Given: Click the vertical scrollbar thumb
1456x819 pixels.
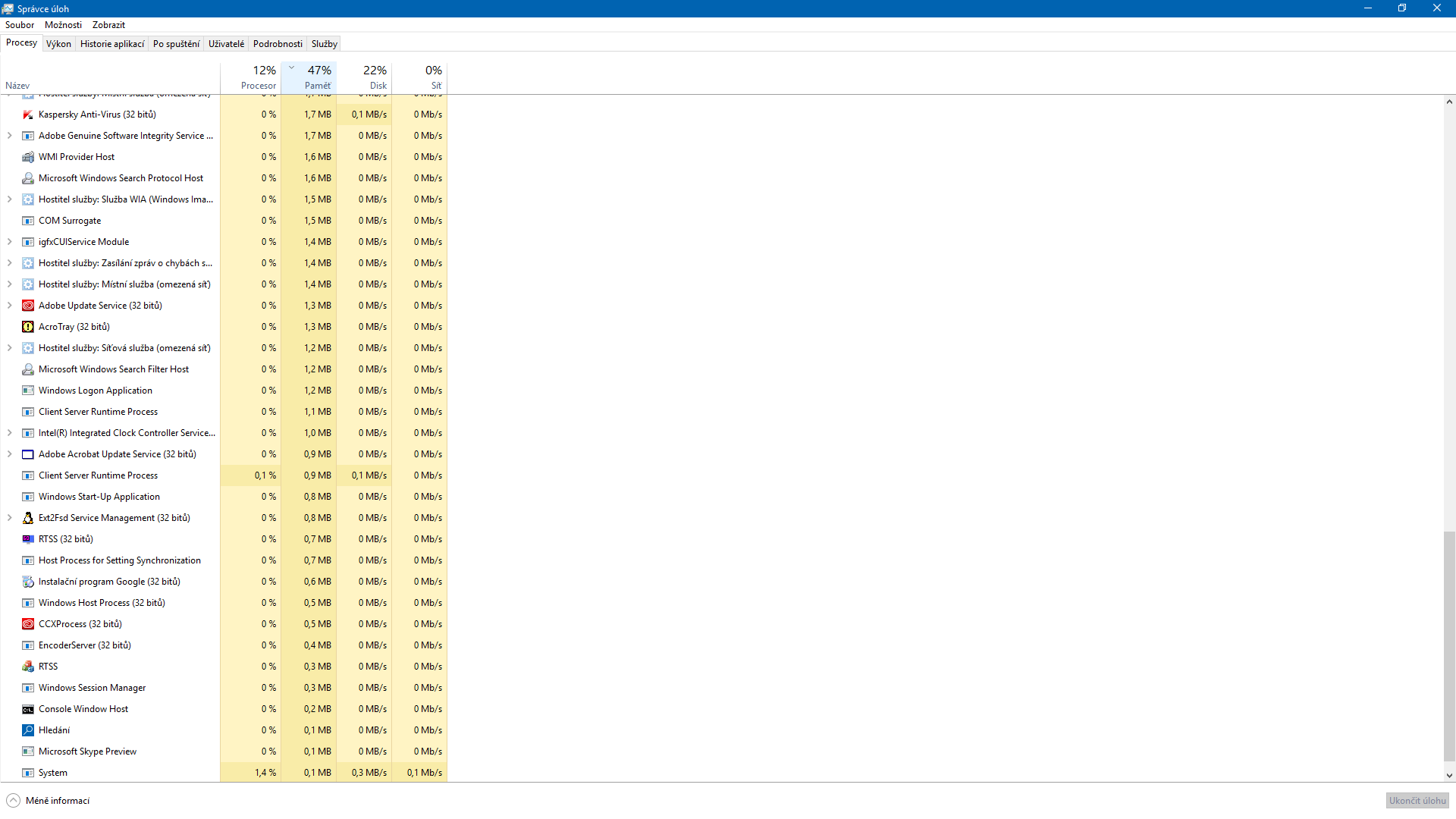Looking at the screenshot, I should [1449, 646].
